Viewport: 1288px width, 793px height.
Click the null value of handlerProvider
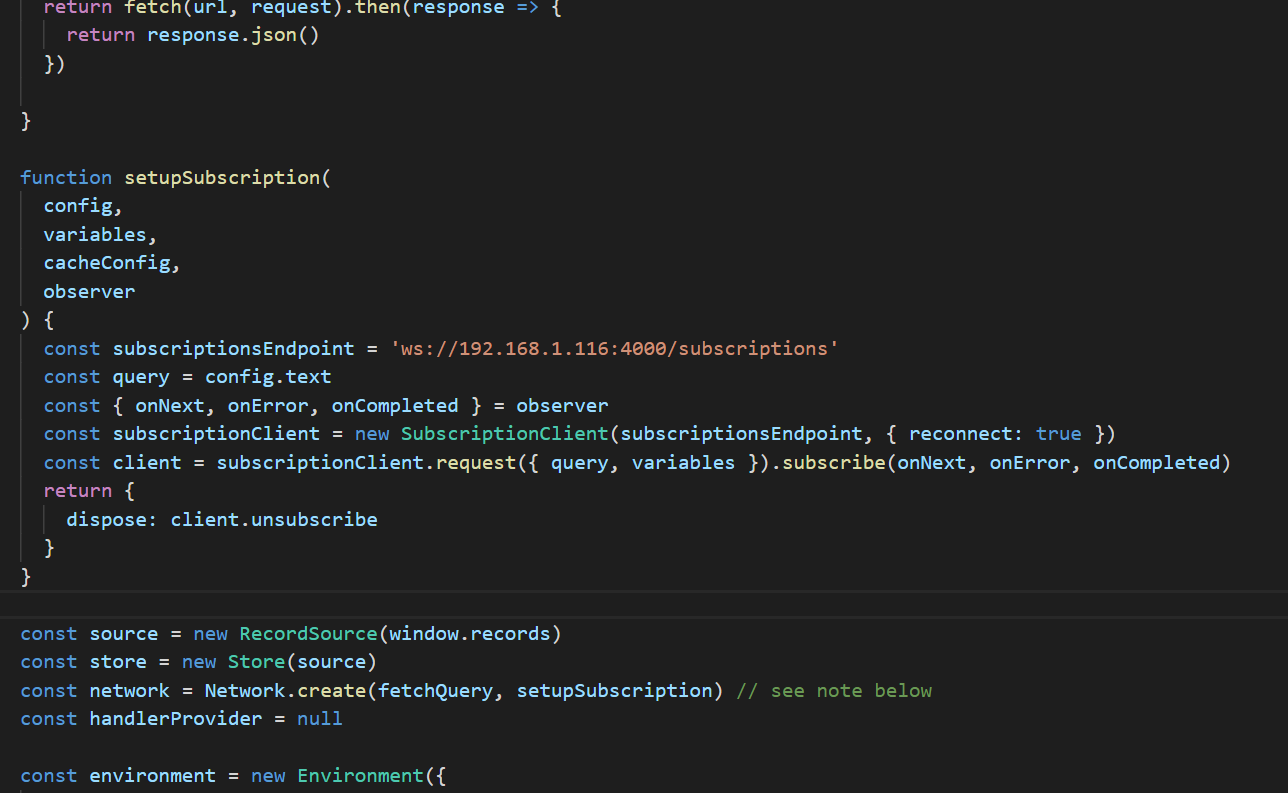[x=319, y=718]
